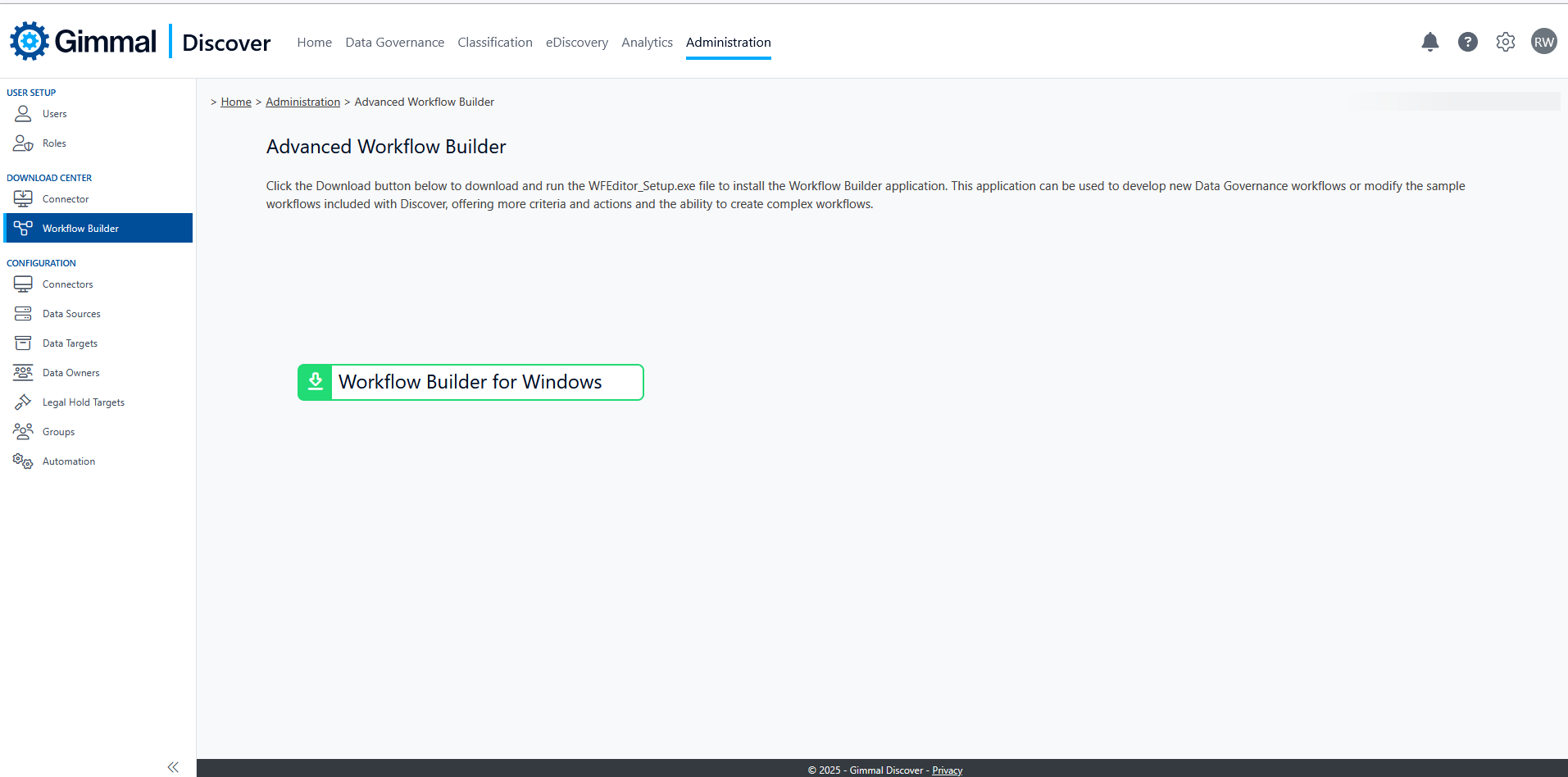1568x777 pixels.
Task: Open the settings gear icon
Action: (x=1505, y=42)
